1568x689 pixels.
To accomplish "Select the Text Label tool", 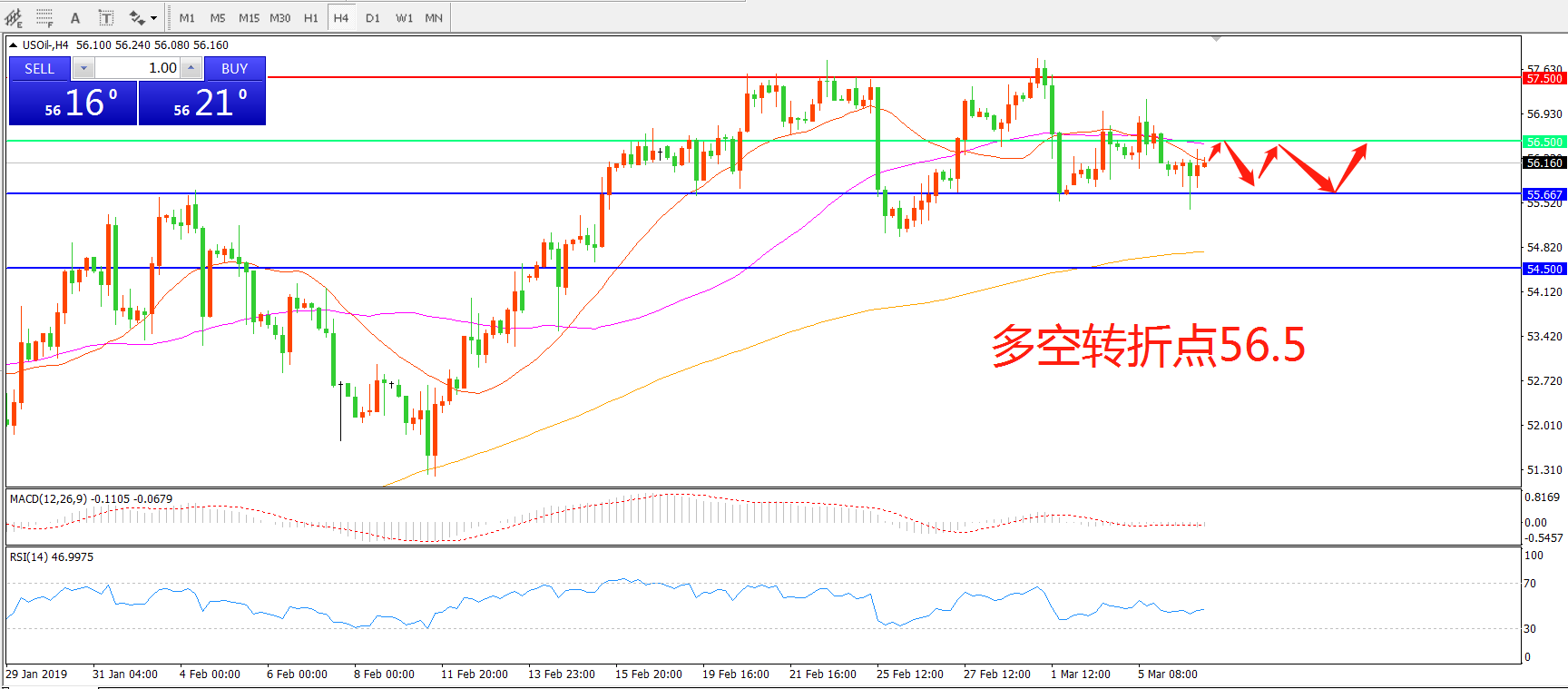I will (106, 17).
